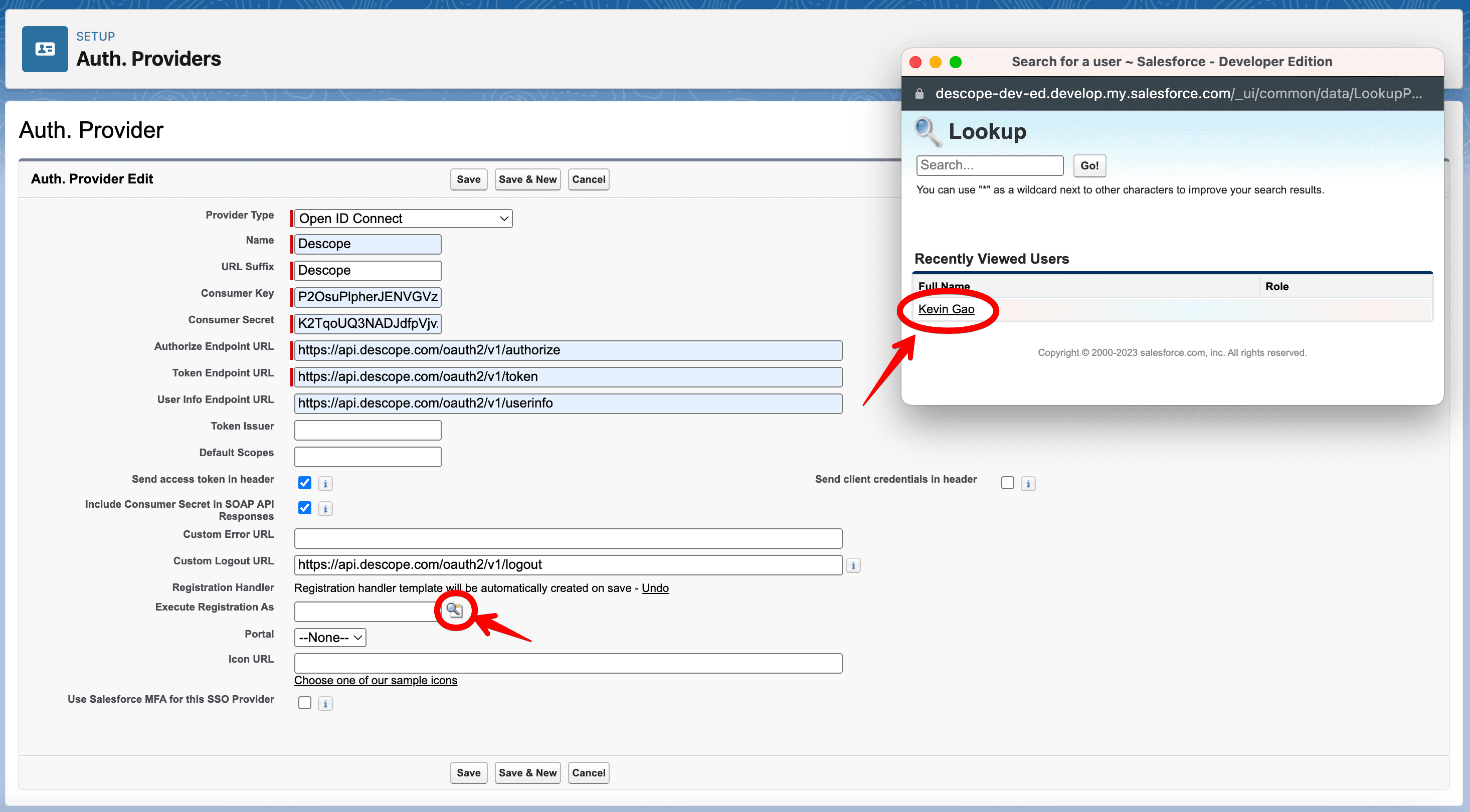Enable Use Salesforce MFA for this SSO Provider
1470x812 pixels.
pyautogui.click(x=305, y=703)
